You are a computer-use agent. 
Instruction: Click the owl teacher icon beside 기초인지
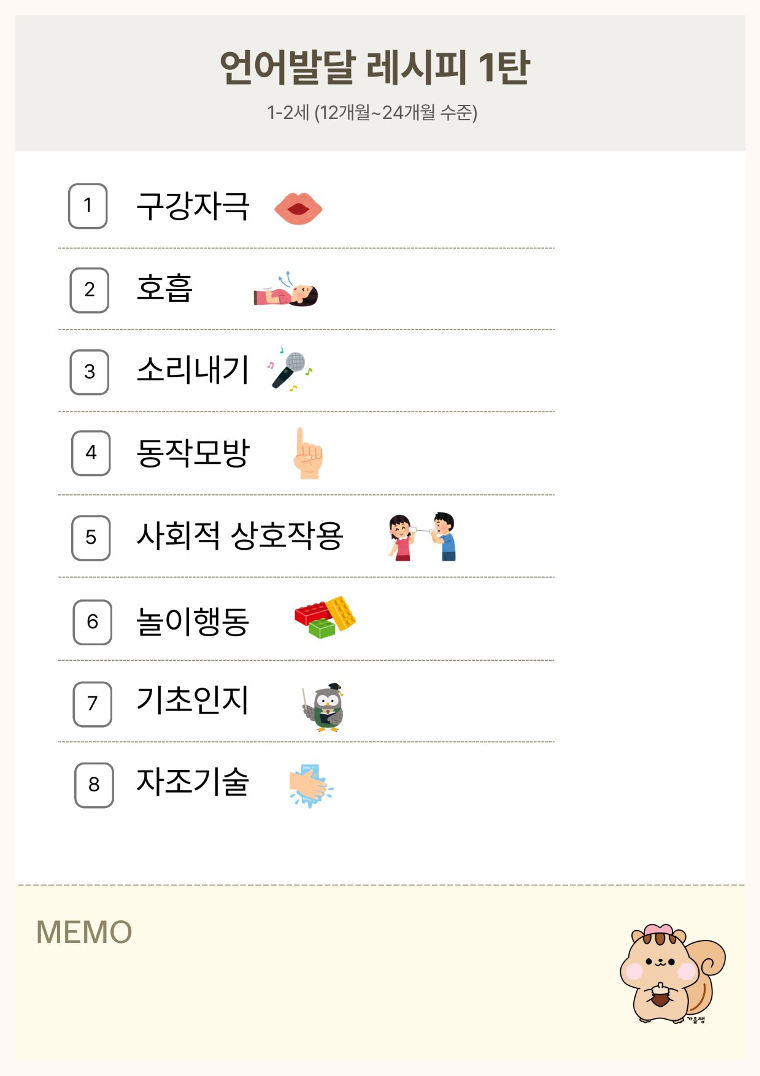(326, 707)
